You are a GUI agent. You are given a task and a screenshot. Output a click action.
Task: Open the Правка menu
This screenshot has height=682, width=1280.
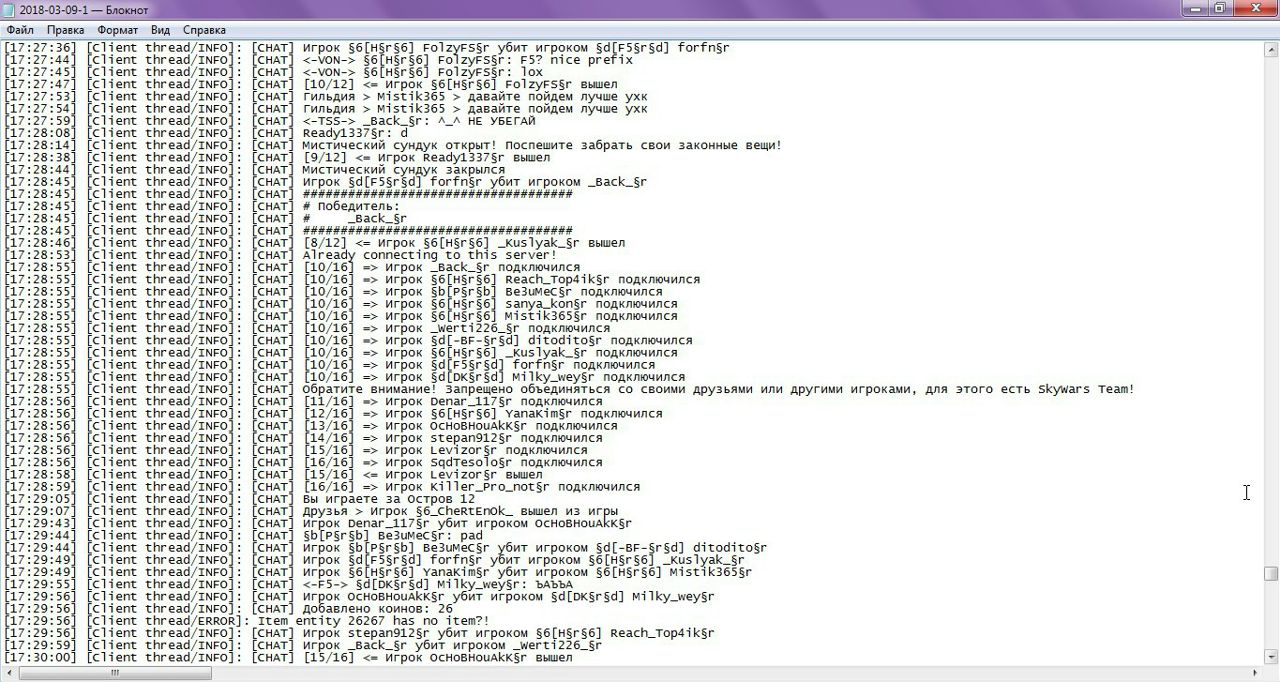pyautogui.click(x=65, y=30)
